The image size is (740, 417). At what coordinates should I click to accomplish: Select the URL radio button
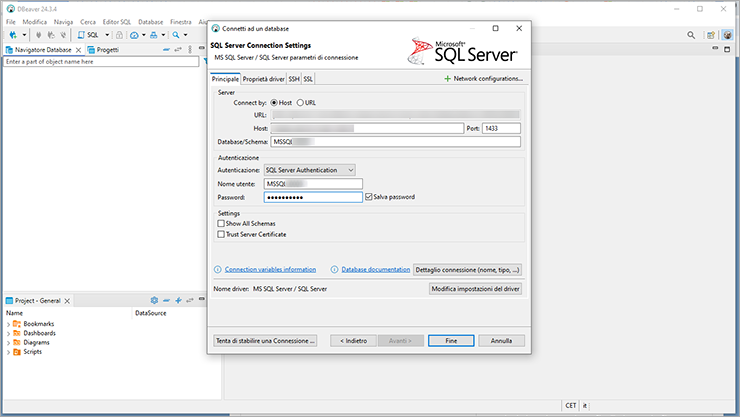[300, 102]
